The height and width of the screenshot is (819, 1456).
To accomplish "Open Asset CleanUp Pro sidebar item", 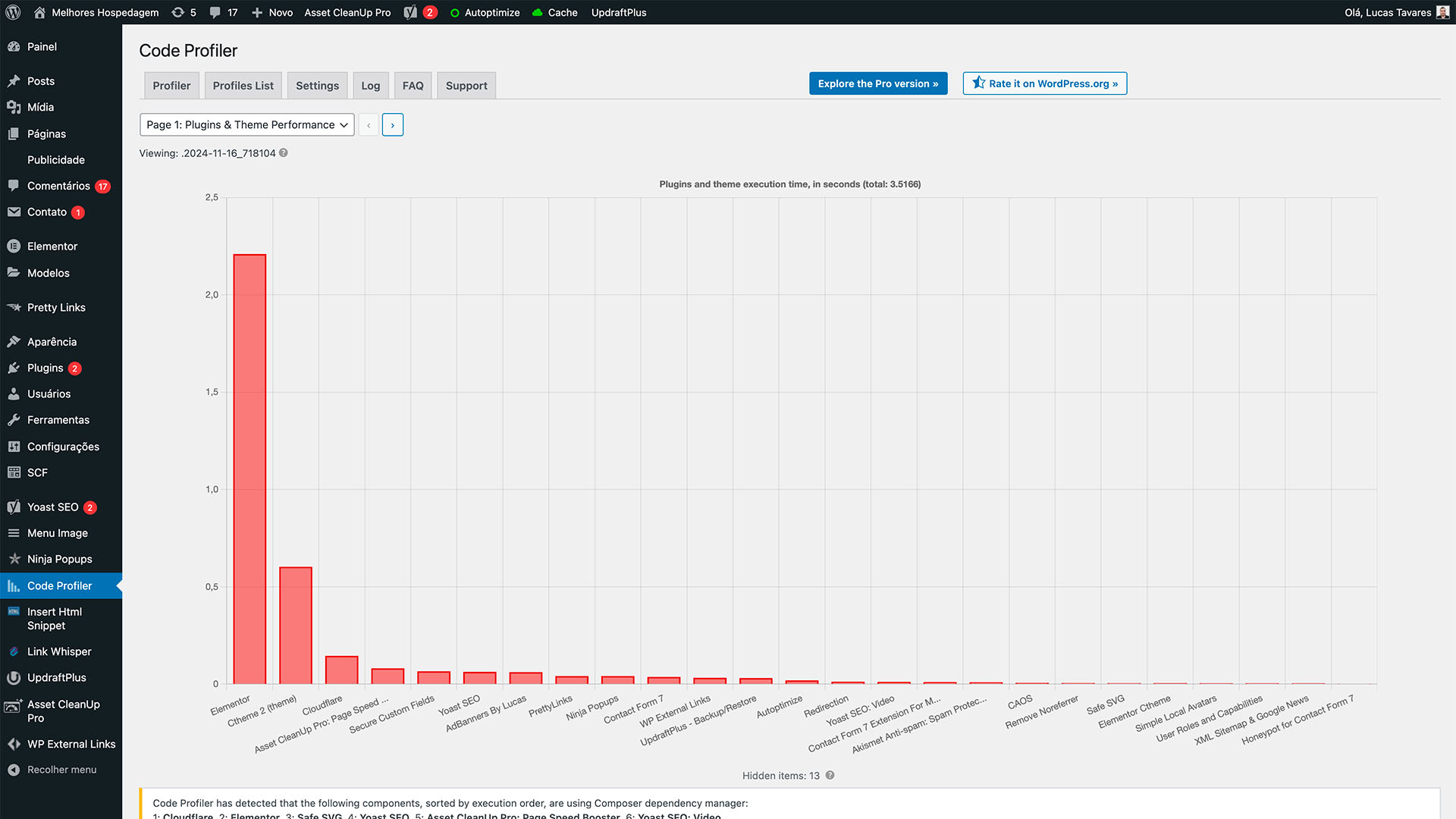I will pos(61,711).
